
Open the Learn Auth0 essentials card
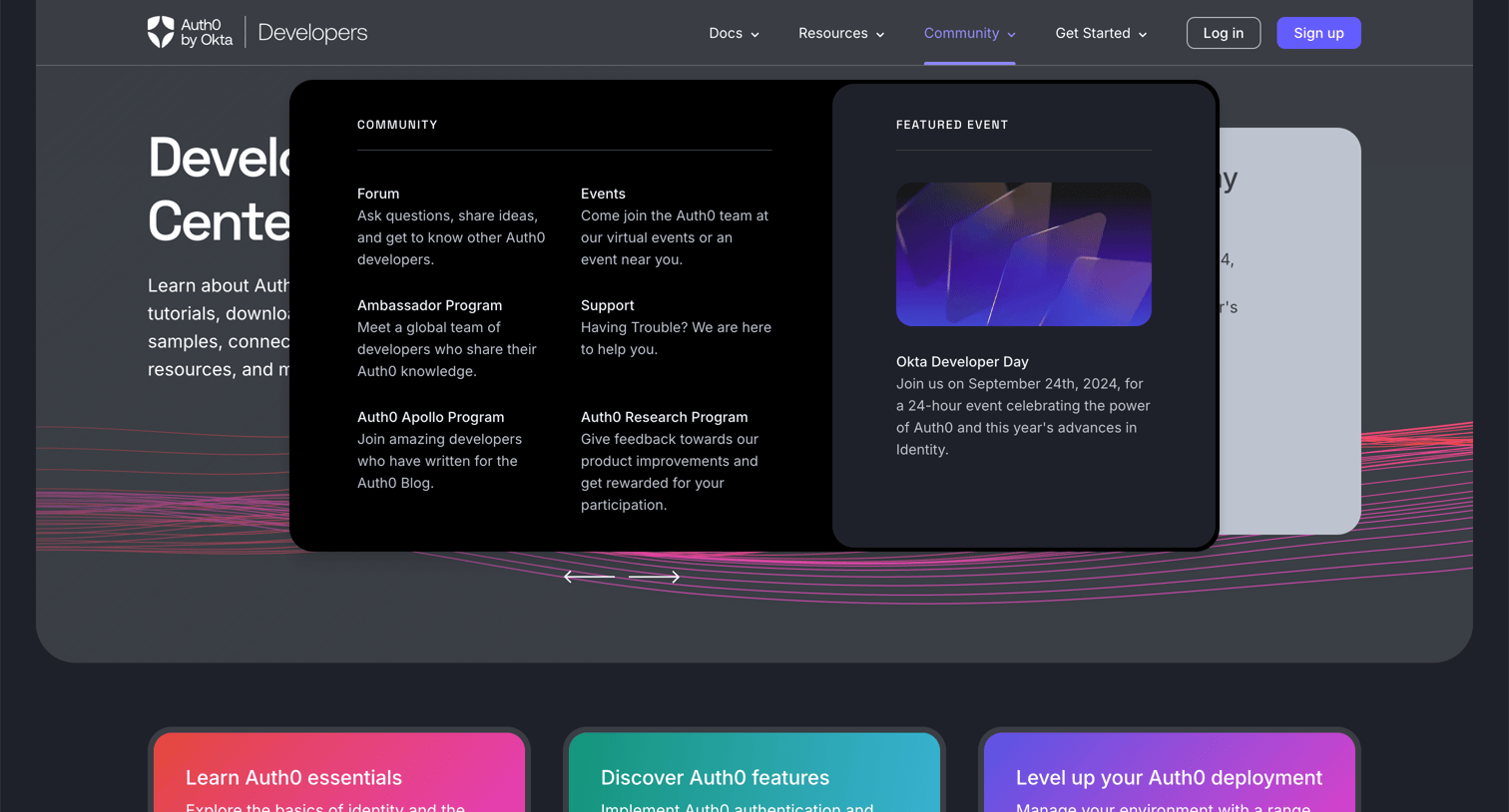339,772
